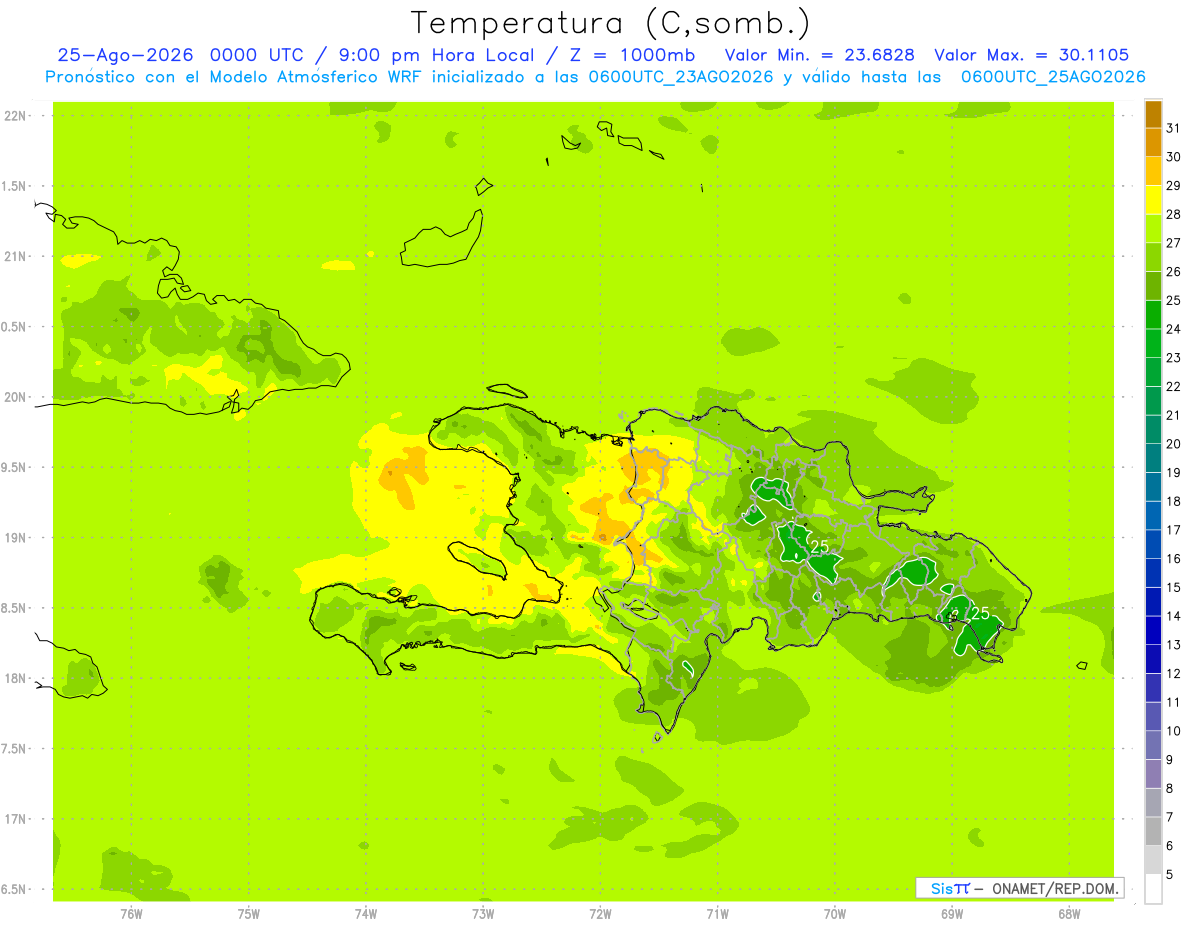Click the "25" contour label in eastern Dominican Republic

click(980, 613)
